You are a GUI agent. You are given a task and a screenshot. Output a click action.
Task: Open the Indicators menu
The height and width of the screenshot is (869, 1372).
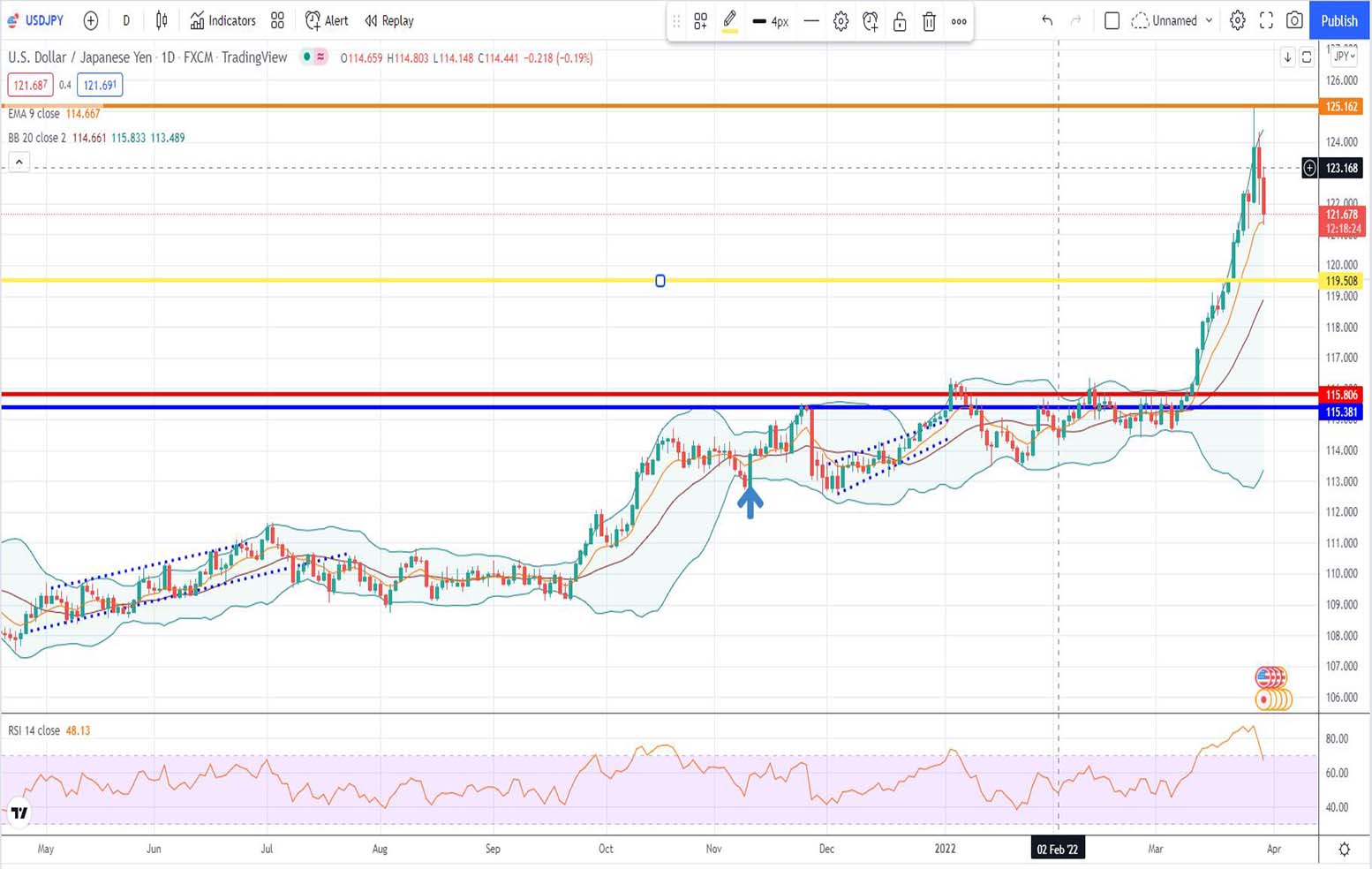[x=222, y=20]
